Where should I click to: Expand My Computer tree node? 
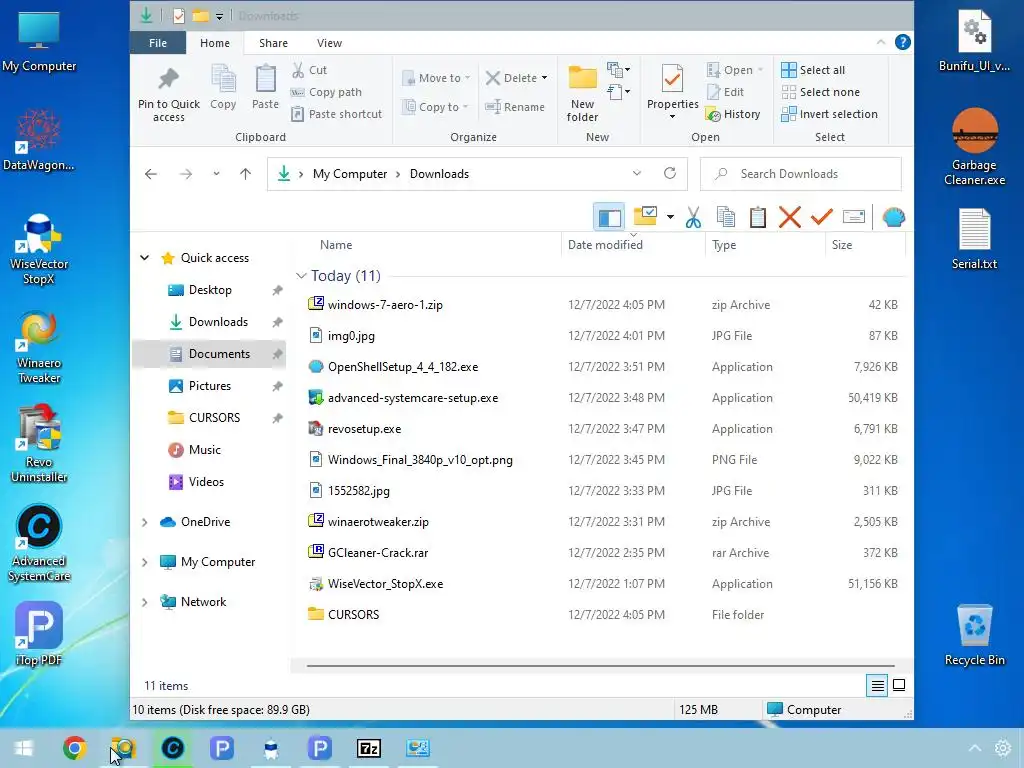(144, 562)
